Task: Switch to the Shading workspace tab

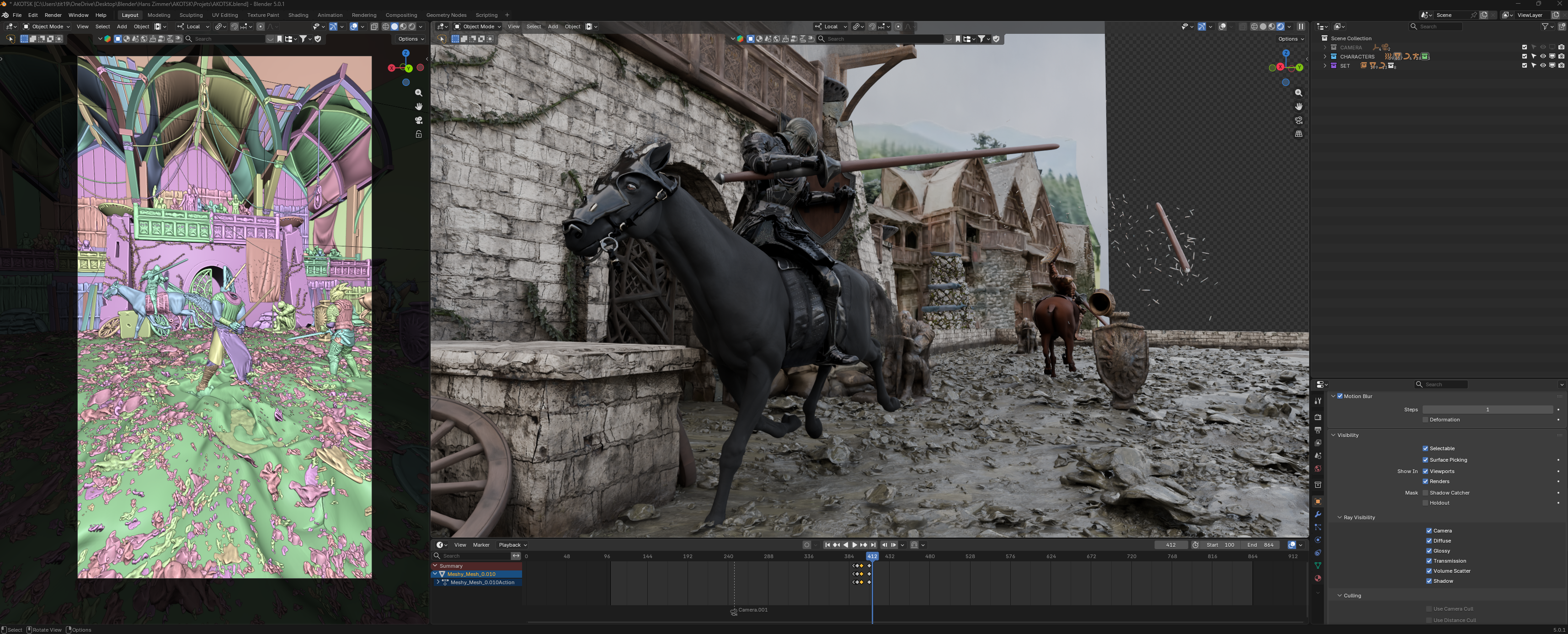Action: coord(298,15)
